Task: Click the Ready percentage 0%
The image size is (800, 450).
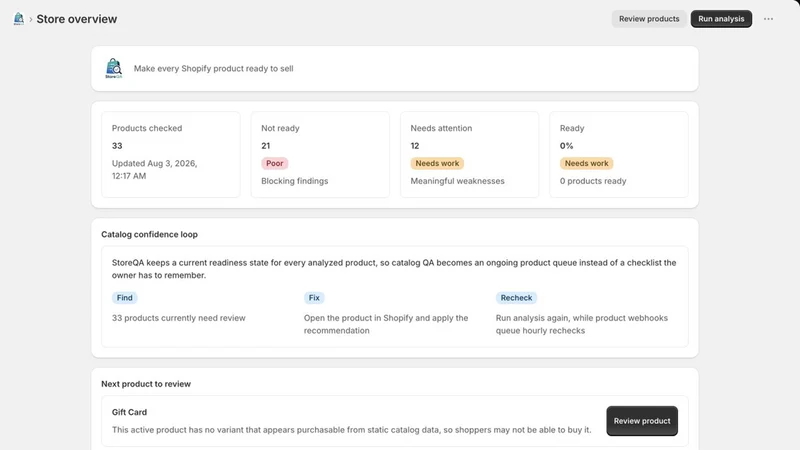Action: [x=566, y=146]
